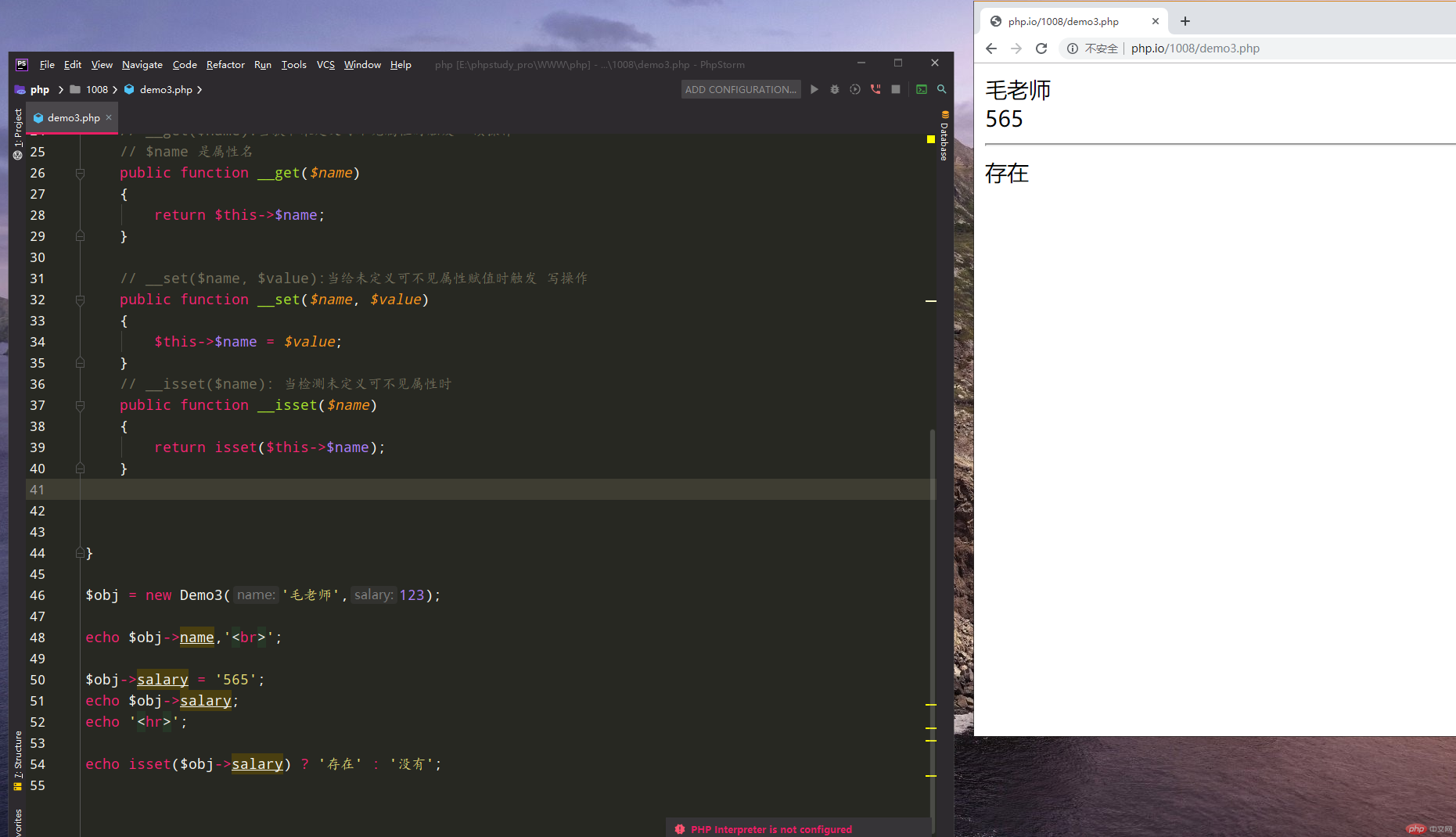
Task: Collapse __set function fold at line 32
Action: pos(80,300)
